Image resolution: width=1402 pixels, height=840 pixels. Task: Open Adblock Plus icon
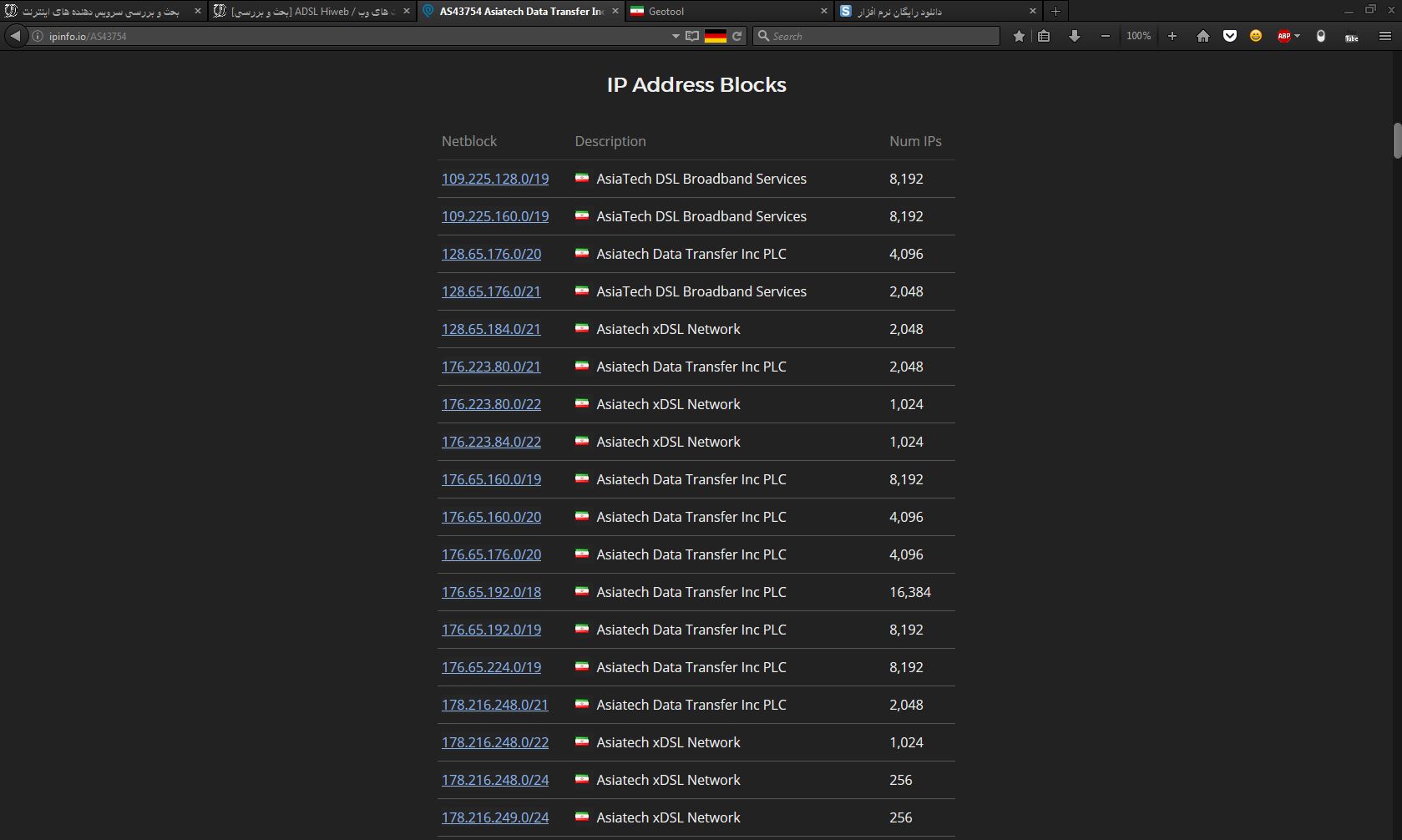coord(1284,36)
